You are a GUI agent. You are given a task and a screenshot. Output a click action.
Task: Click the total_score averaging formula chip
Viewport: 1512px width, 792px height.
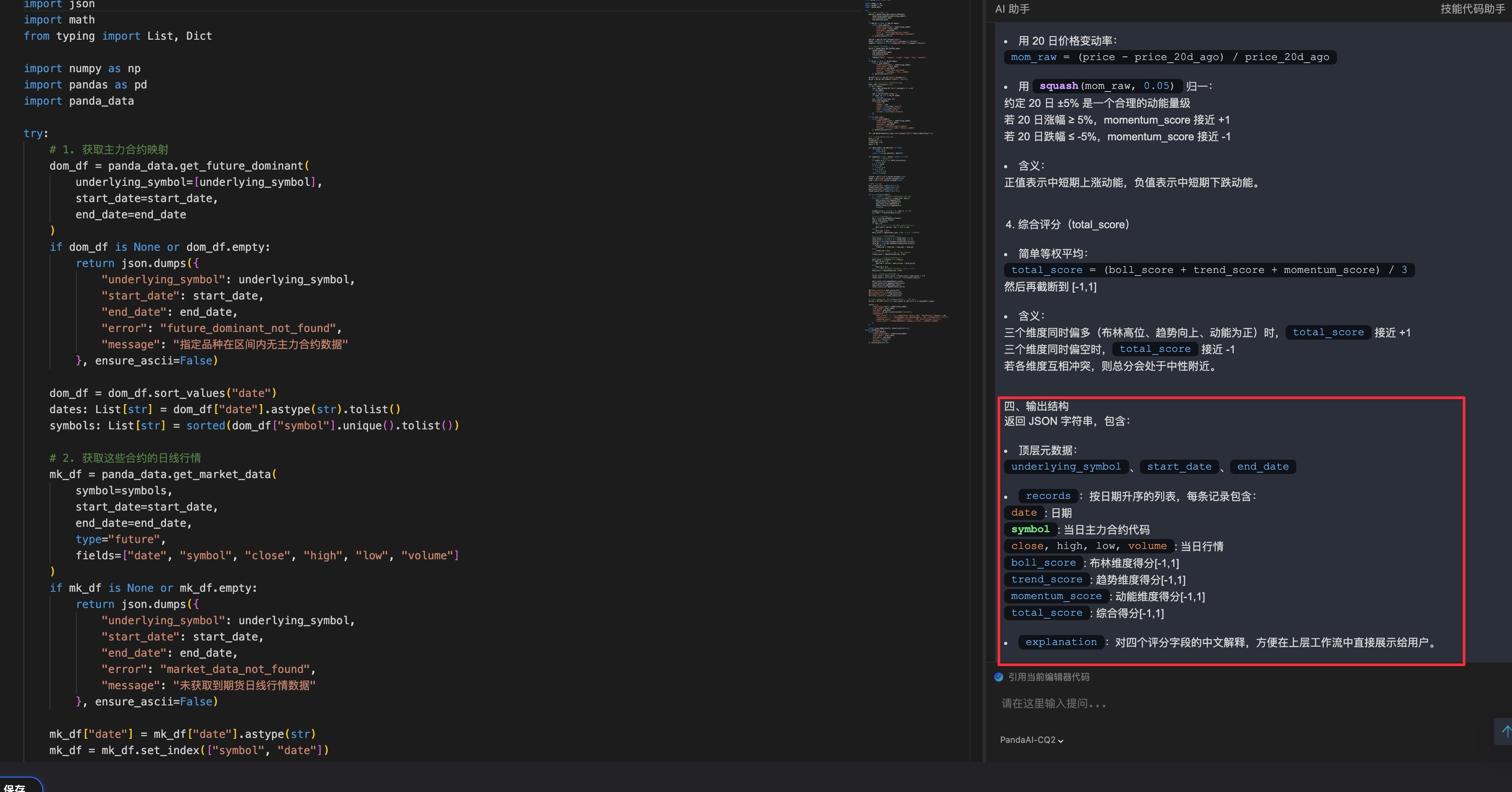1208,270
